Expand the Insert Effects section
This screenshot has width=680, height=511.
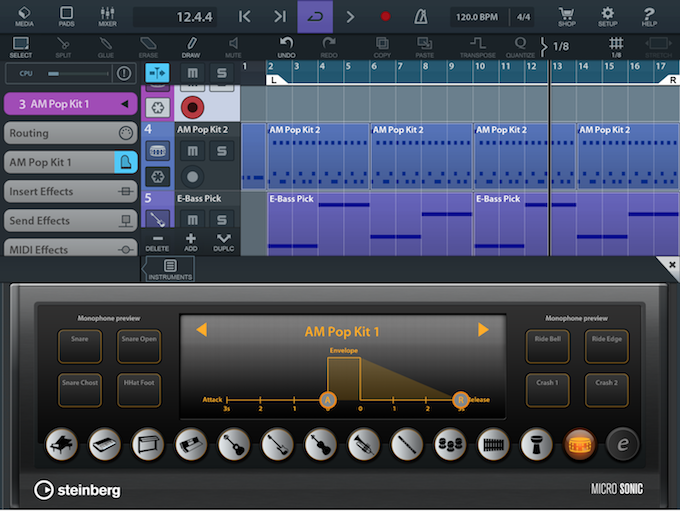click(71, 191)
